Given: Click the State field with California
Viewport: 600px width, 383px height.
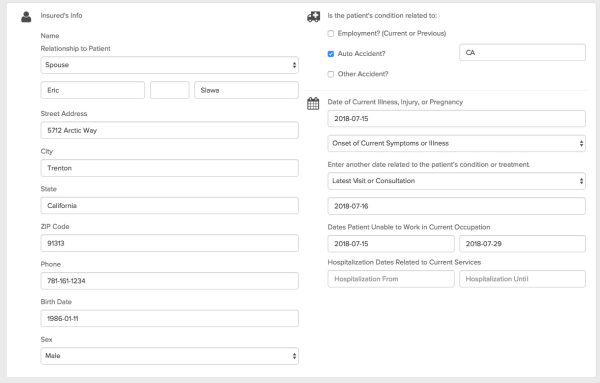Looking at the screenshot, I should [x=170, y=205].
